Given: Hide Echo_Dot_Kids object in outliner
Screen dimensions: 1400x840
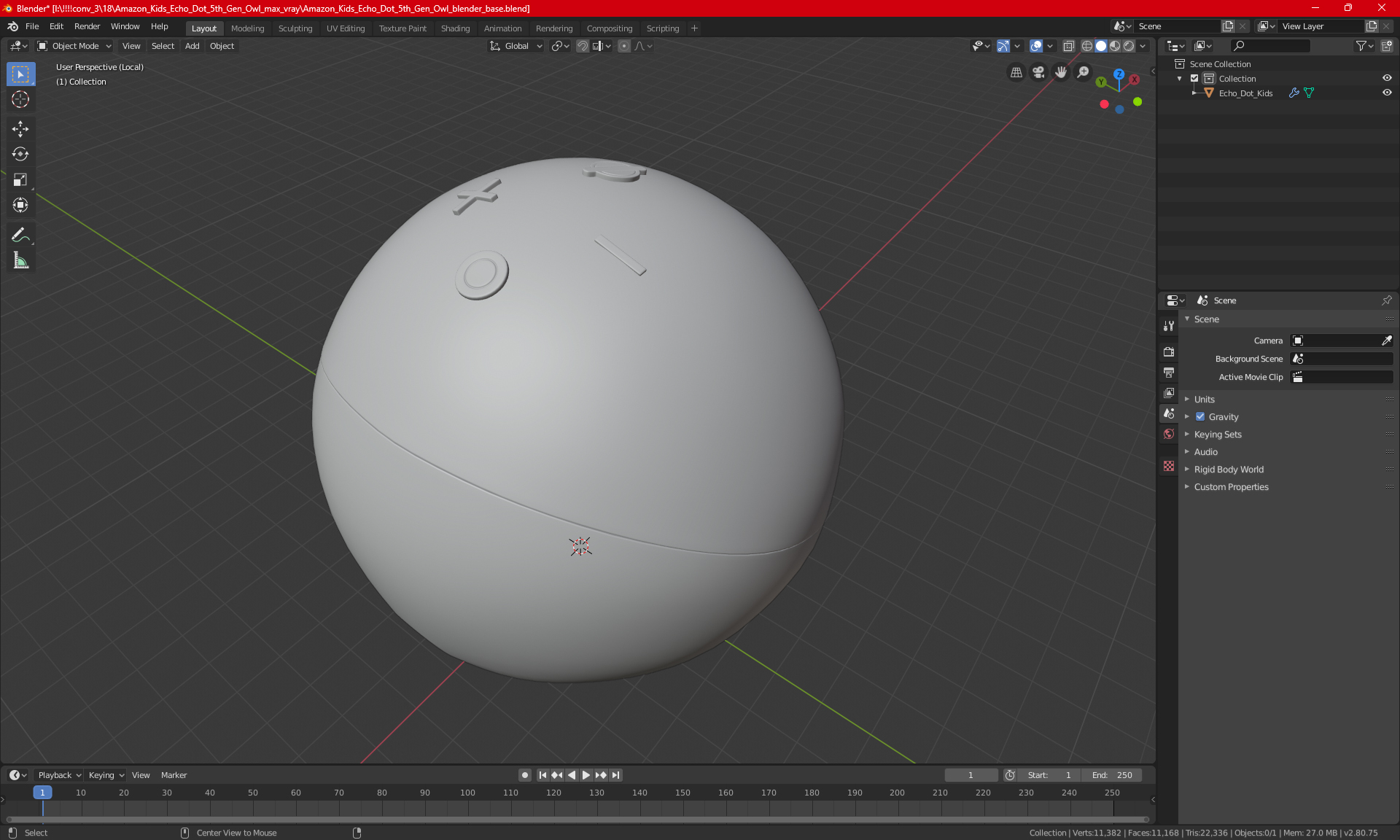Looking at the screenshot, I should [x=1387, y=93].
